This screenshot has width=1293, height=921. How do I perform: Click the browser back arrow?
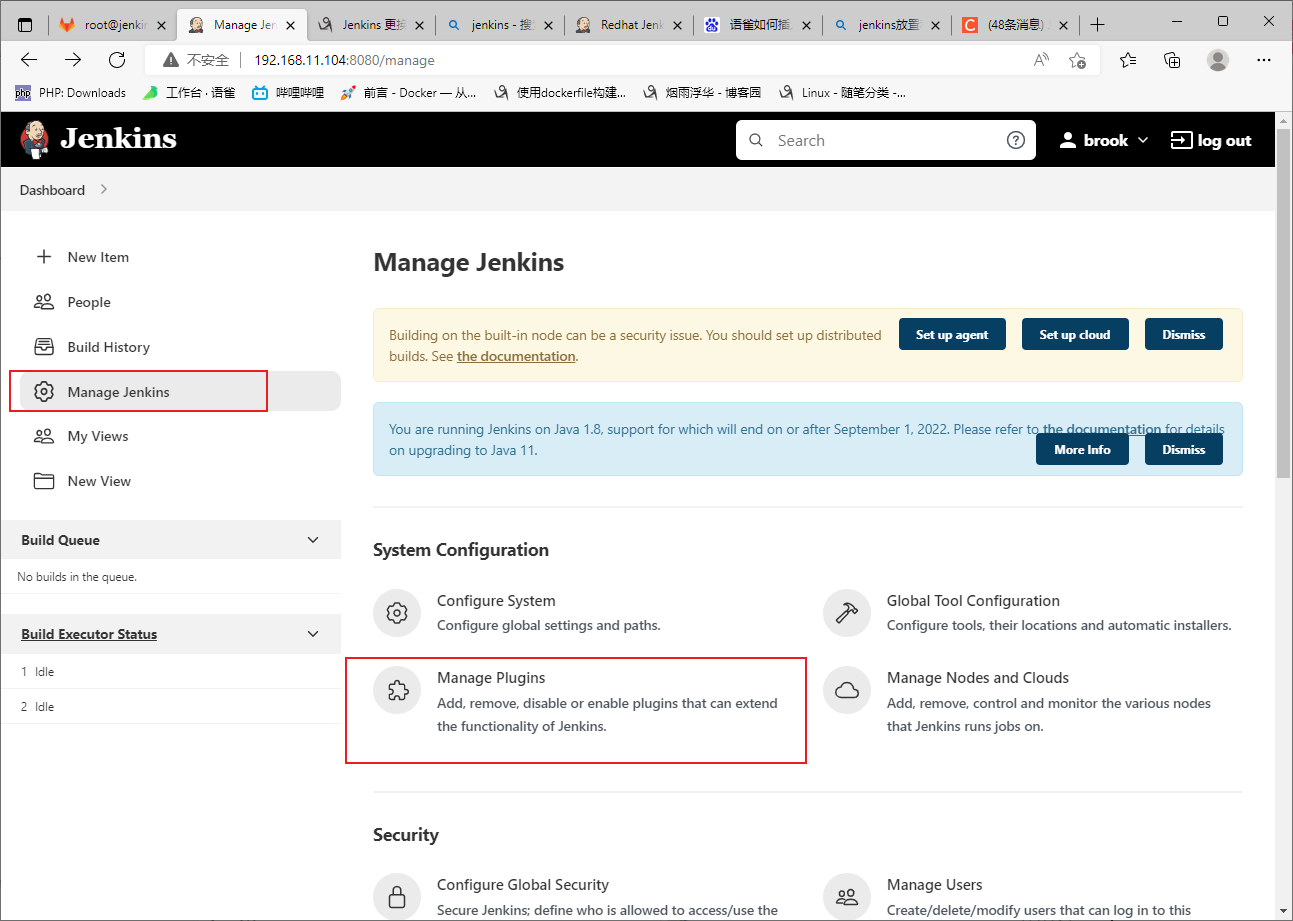pyautogui.click(x=29, y=60)
